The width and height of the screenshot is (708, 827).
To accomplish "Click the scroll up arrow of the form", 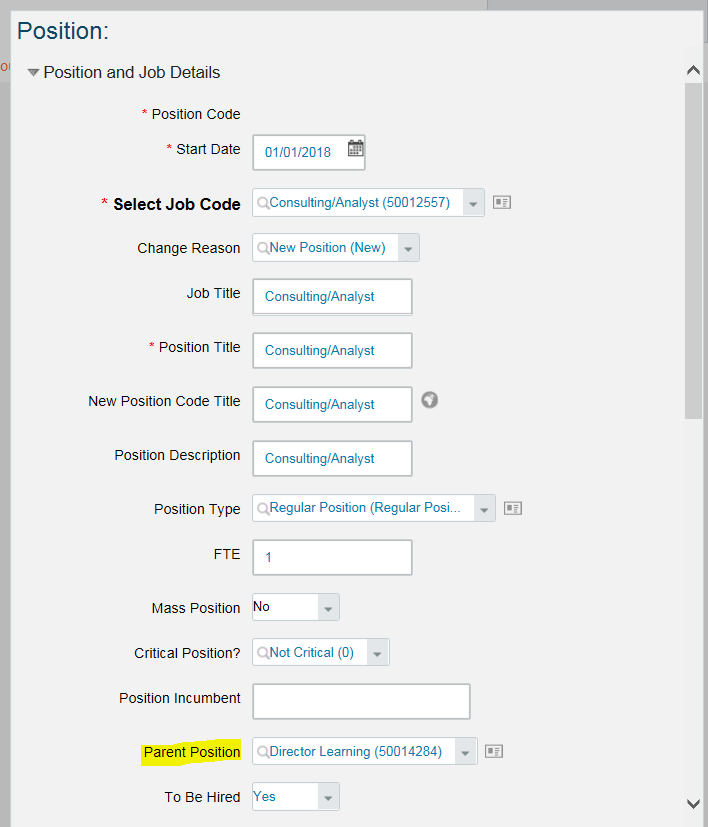I will click(693, 70).
